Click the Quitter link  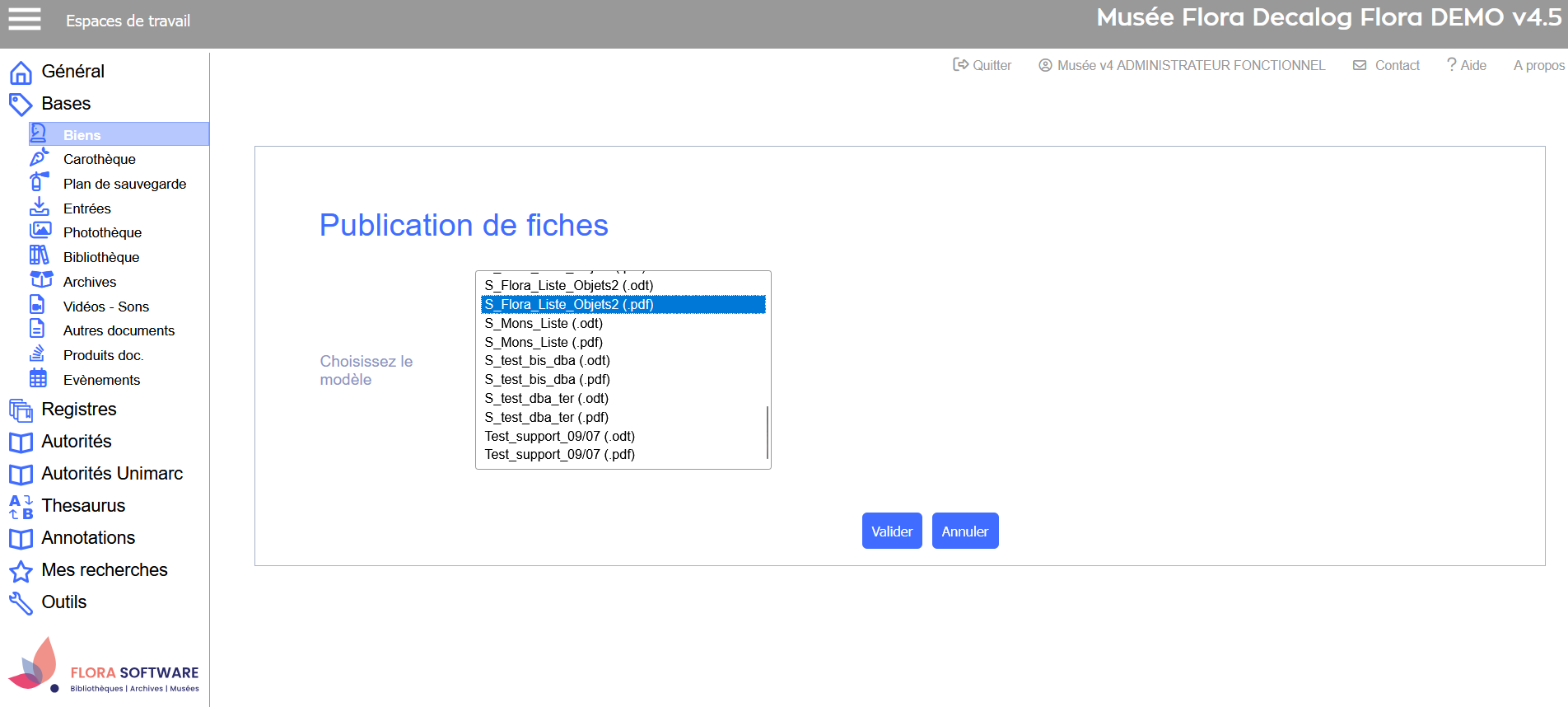[x=982, y=65]
